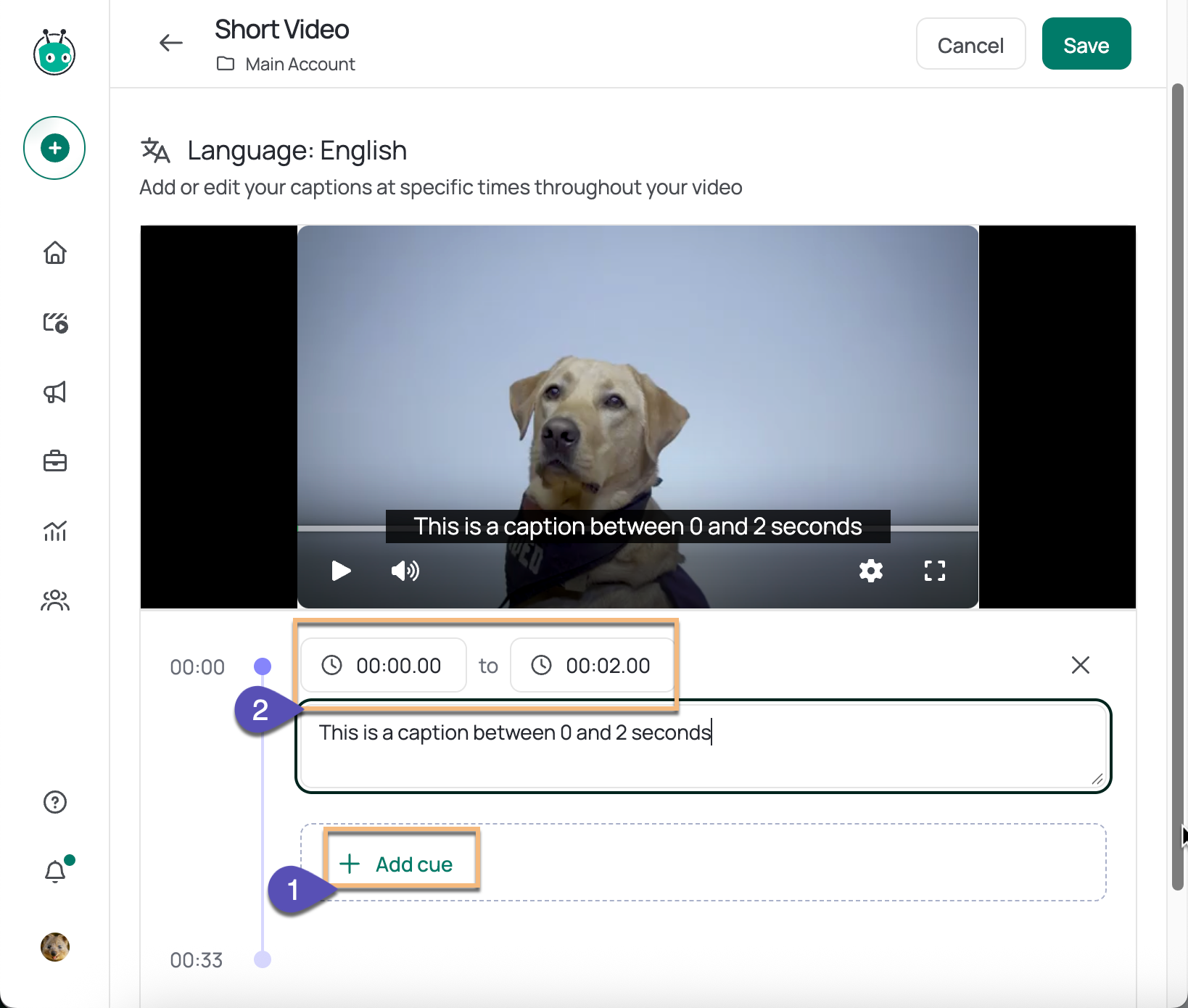
Task: Play the video
Action: click(341, 571)
